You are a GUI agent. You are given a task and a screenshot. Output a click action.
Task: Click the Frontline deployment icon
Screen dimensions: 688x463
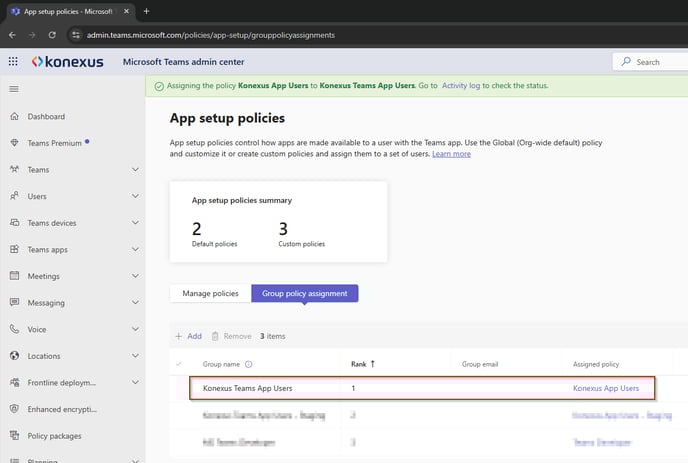coord(14,382)
